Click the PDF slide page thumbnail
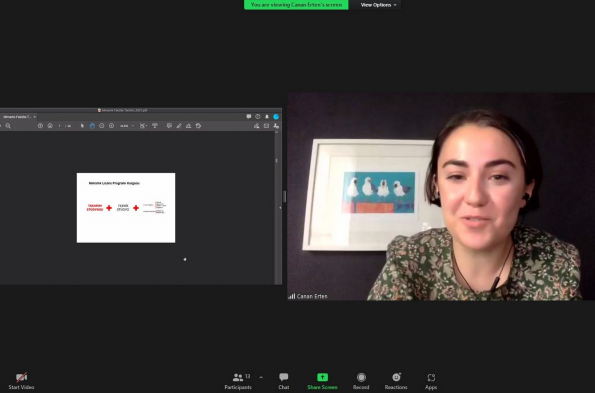 tap(126, 208)
